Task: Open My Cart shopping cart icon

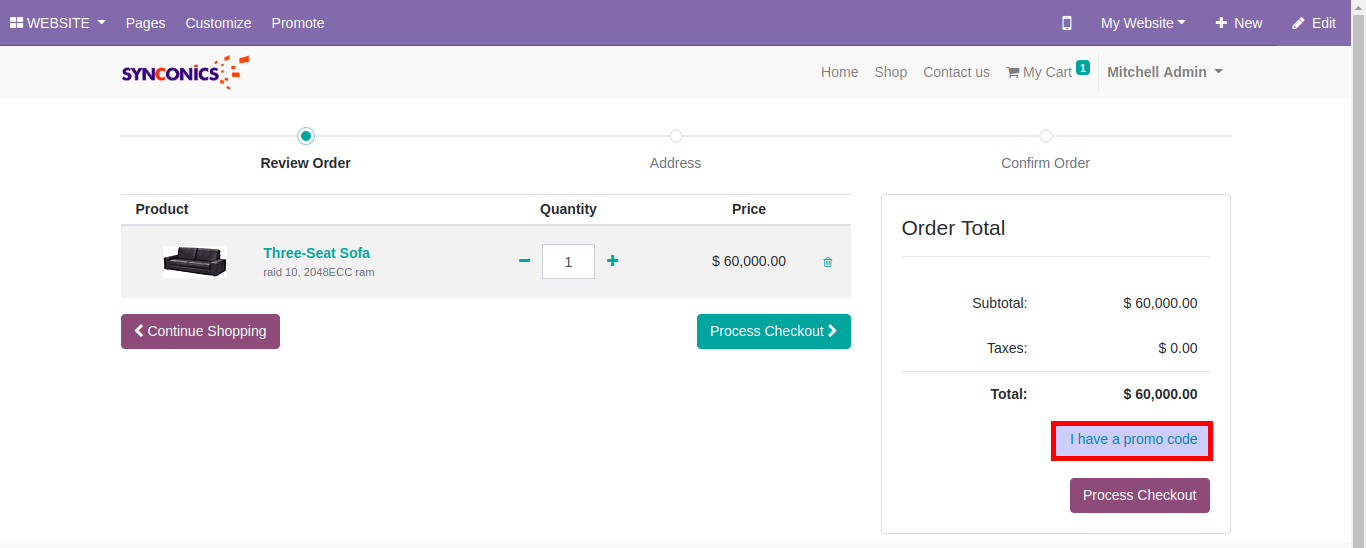Action: (1013, 72)
